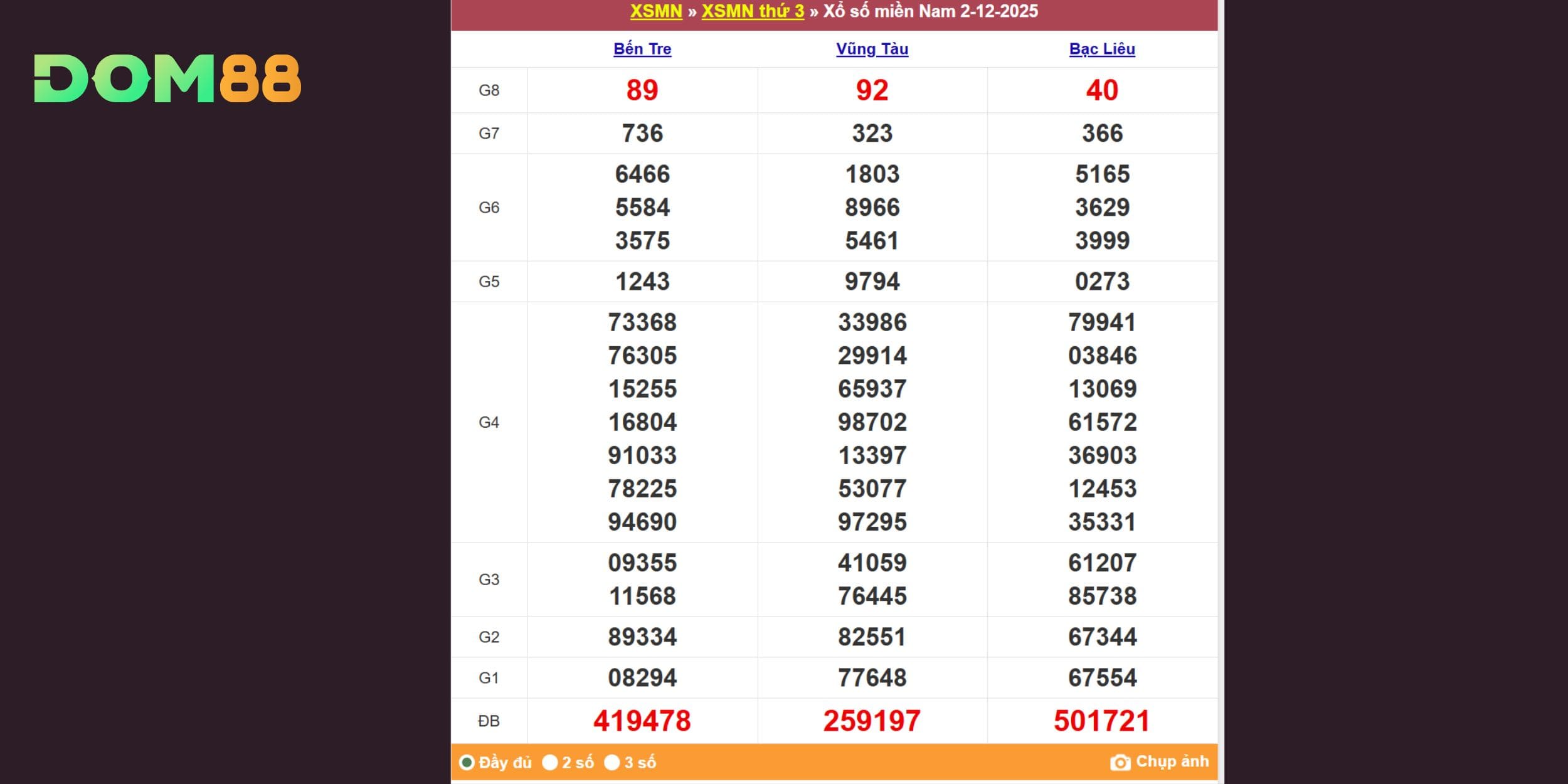Click the G1 row label
The image size is (1568, 784).
489,678
